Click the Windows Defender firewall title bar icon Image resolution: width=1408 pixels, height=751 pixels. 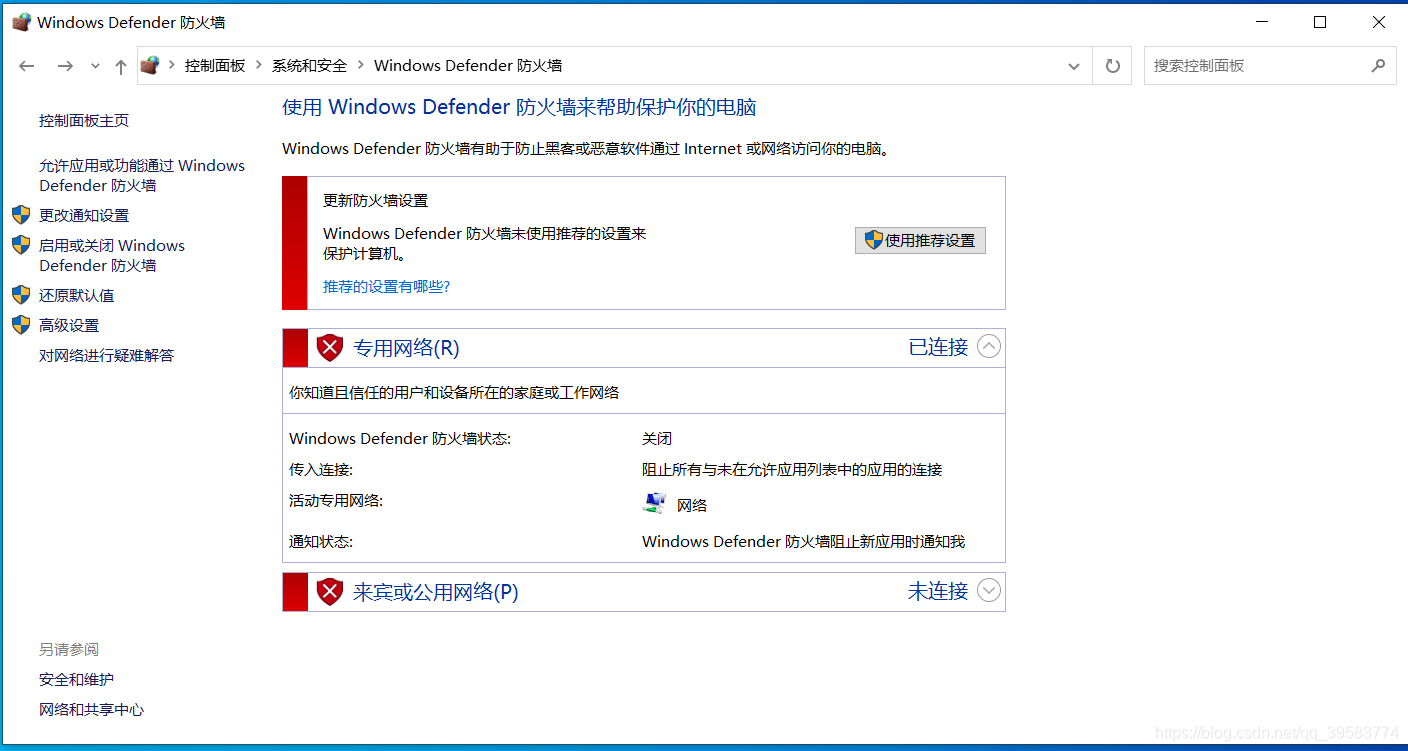point(21,22)
